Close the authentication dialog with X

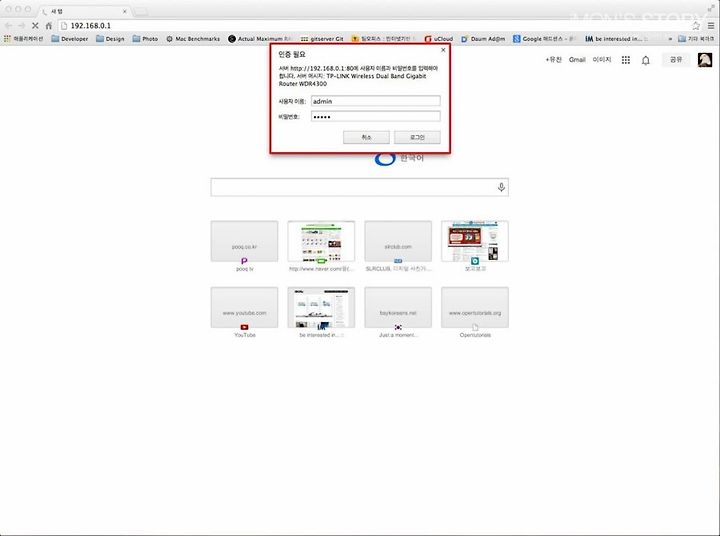(x=443, y=50)
